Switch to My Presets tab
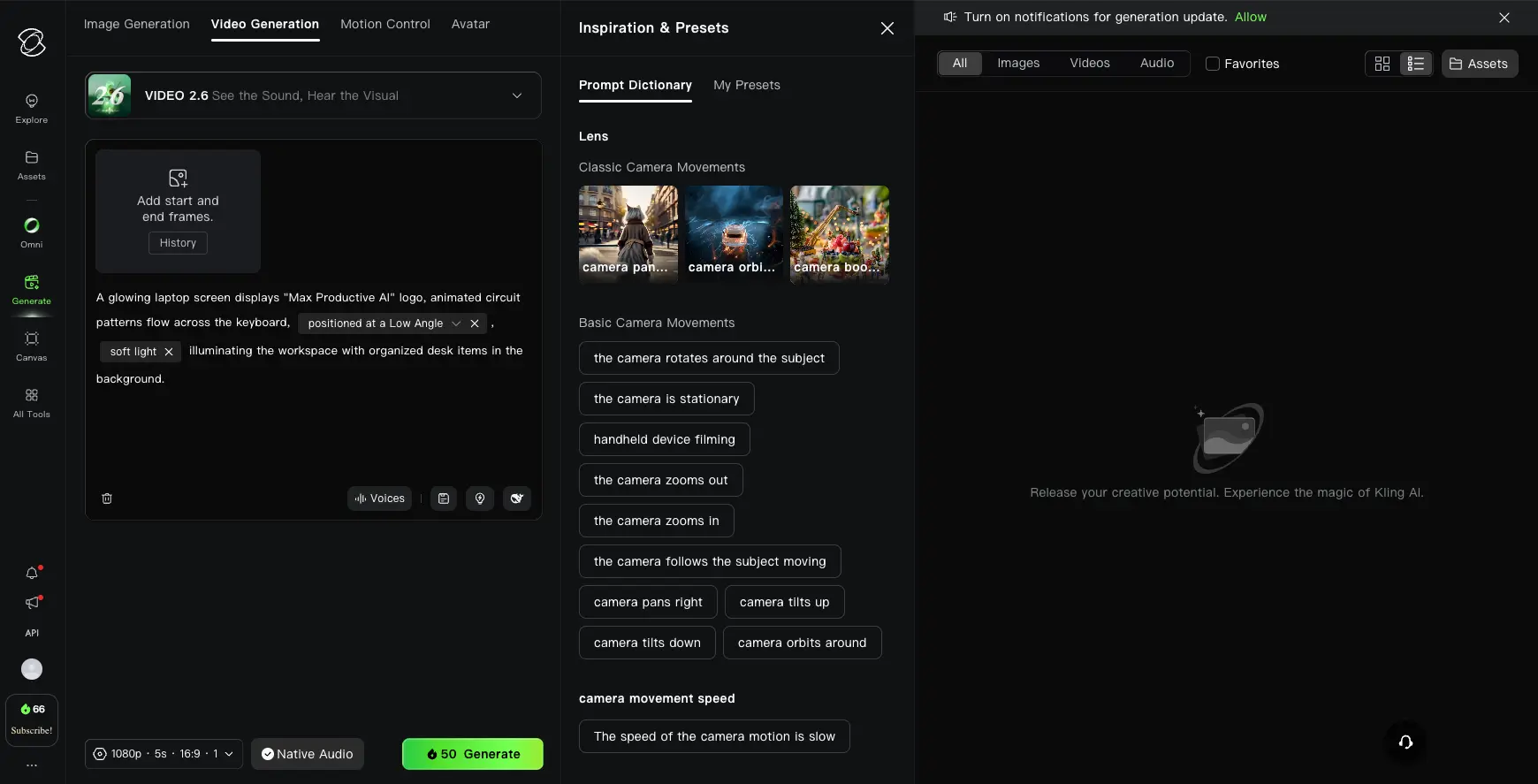This screenshot has height=784, width=1538. tap(747, 85)
